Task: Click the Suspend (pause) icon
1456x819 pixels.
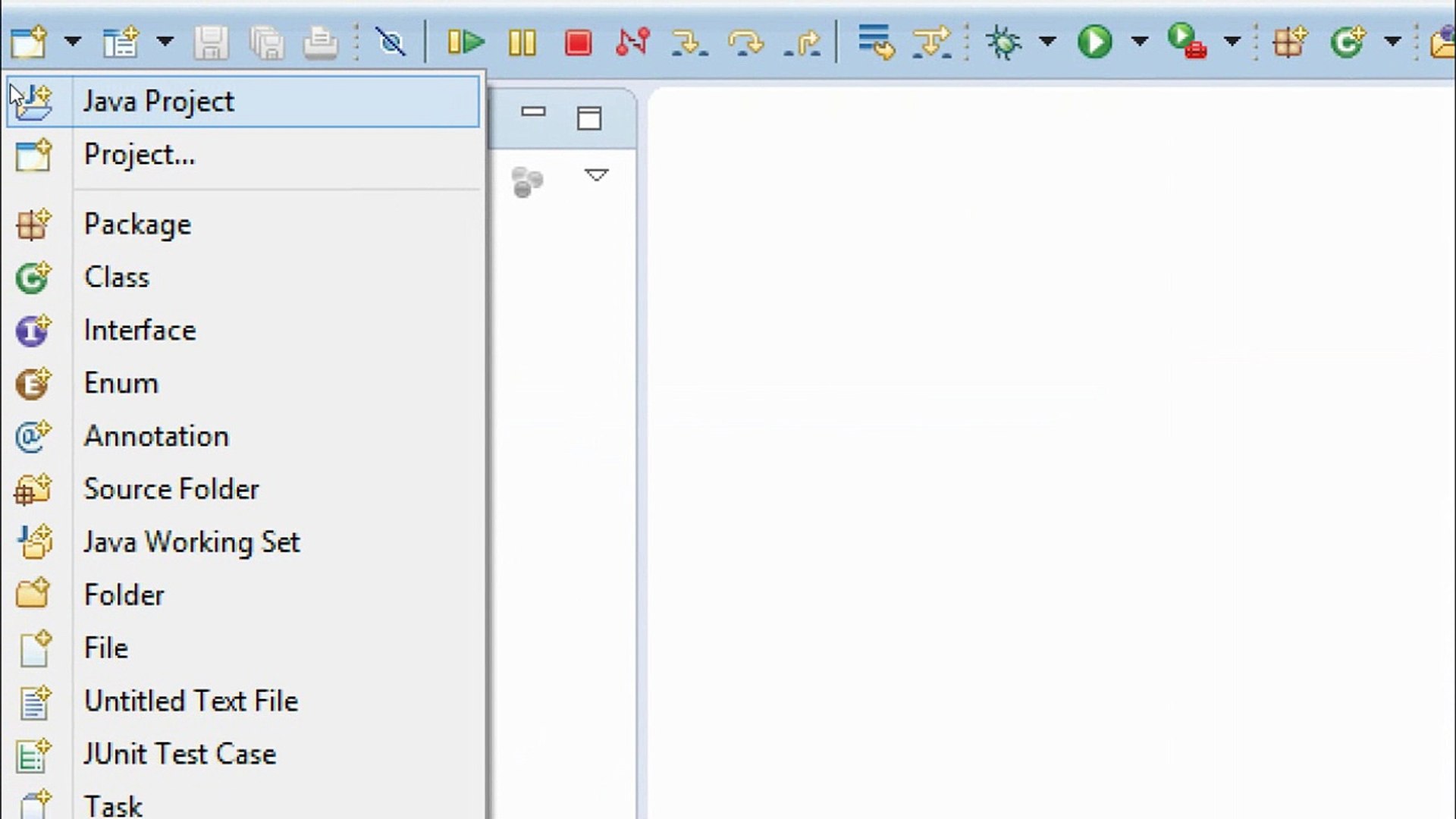Action: [x=522, y=42]
